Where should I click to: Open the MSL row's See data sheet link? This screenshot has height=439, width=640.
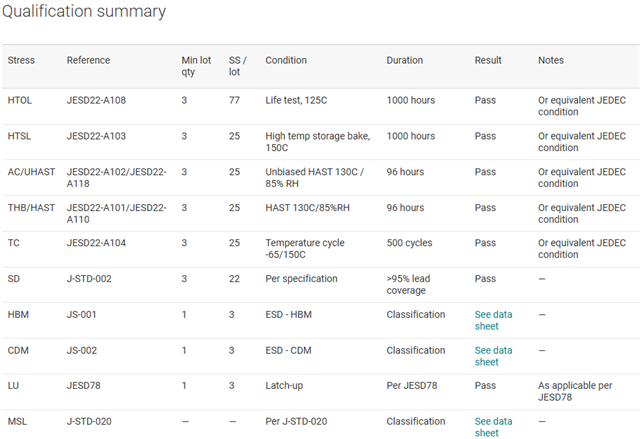point(493,427)
